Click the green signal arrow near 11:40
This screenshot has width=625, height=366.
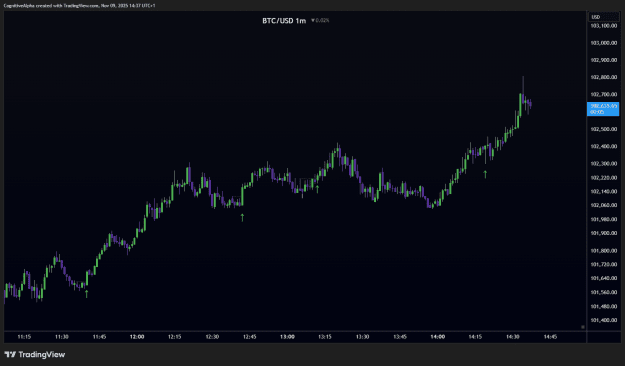tap(86, 294)
